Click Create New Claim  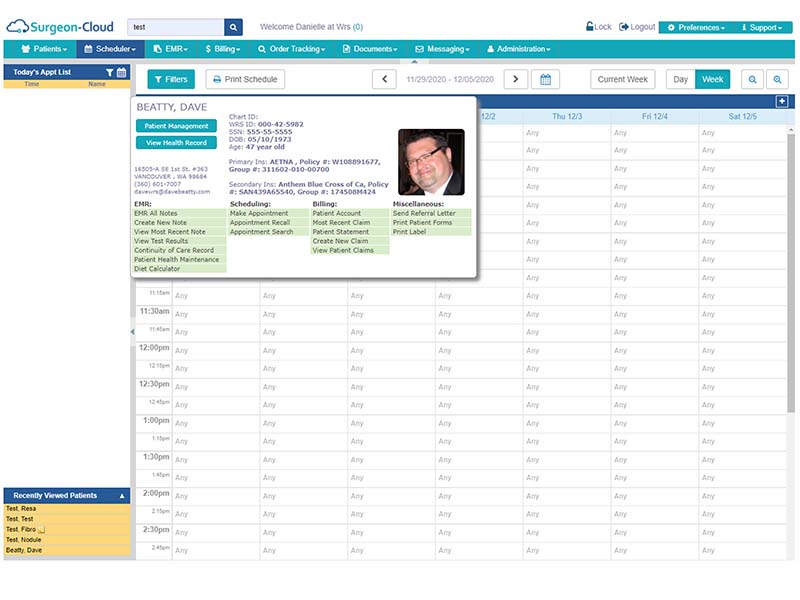point(350,241)
